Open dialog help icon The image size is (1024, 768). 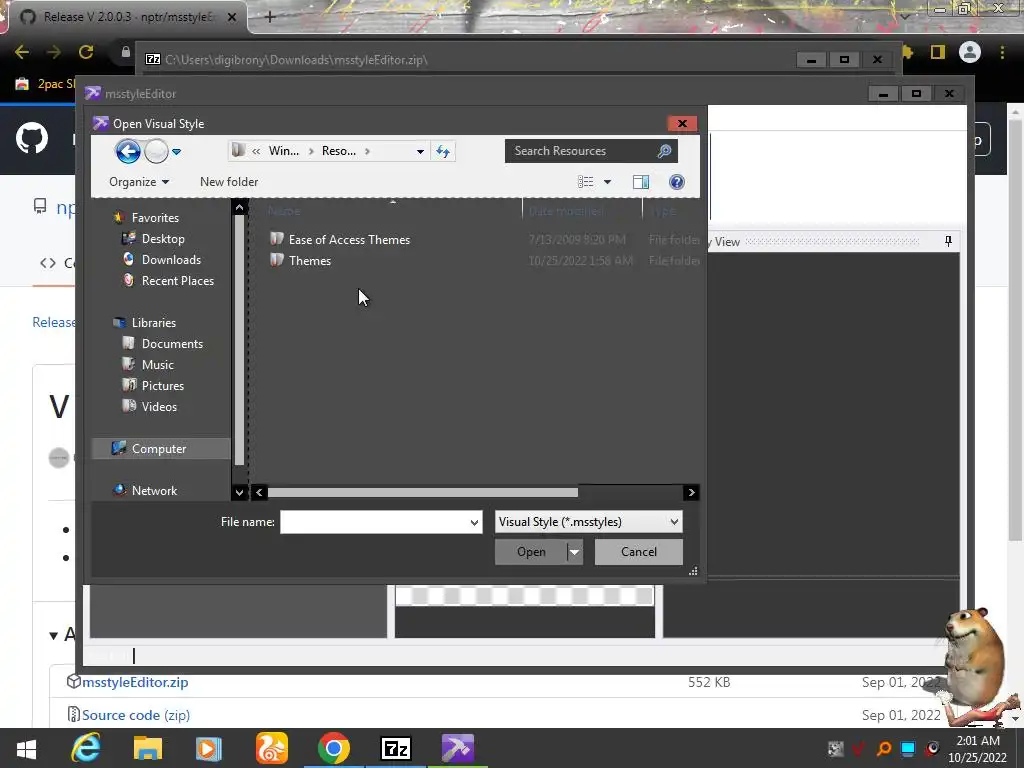tap(677, 182)
